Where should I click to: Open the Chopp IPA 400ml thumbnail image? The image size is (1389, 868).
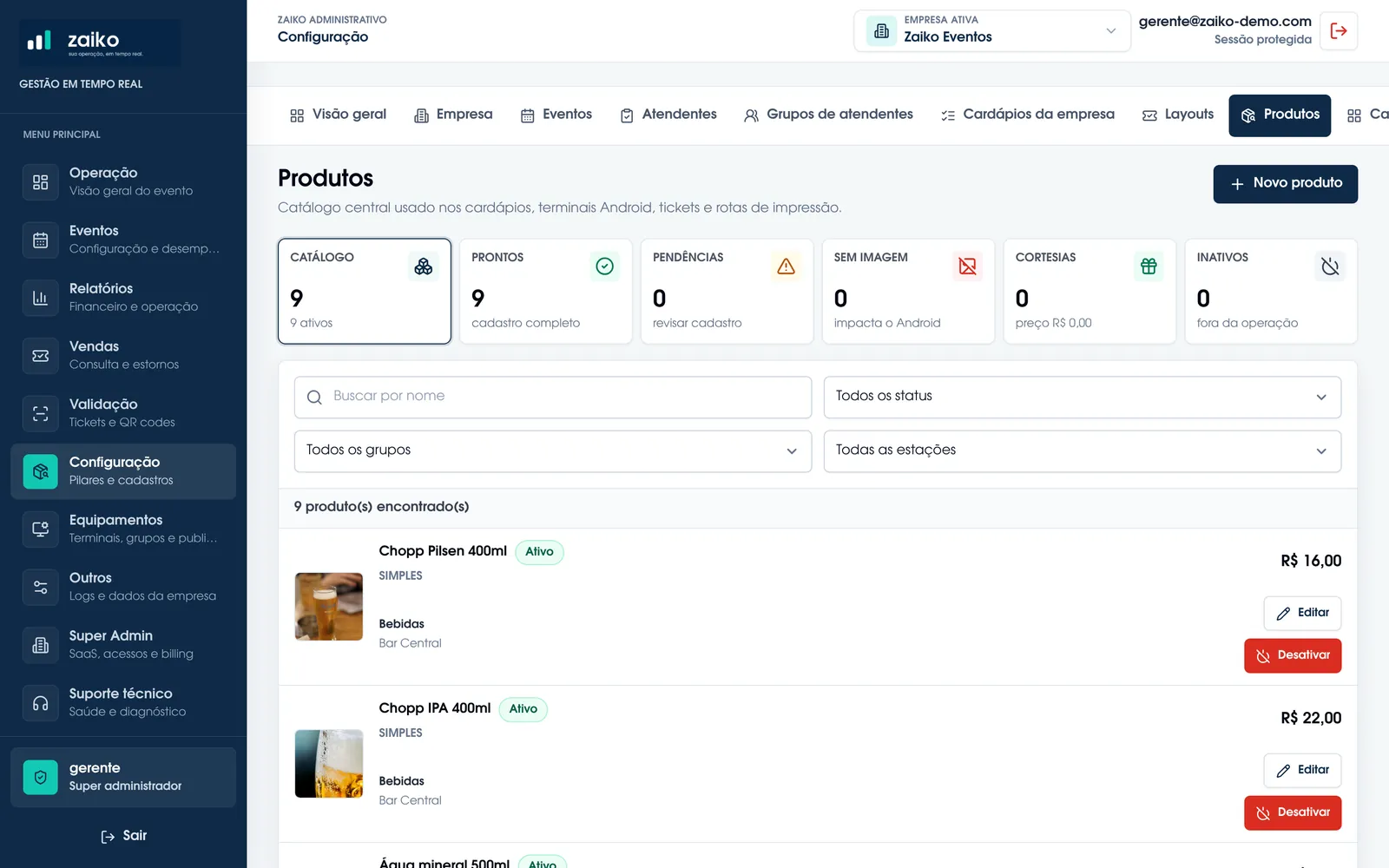pyautogui.click(x=329, y=764)
